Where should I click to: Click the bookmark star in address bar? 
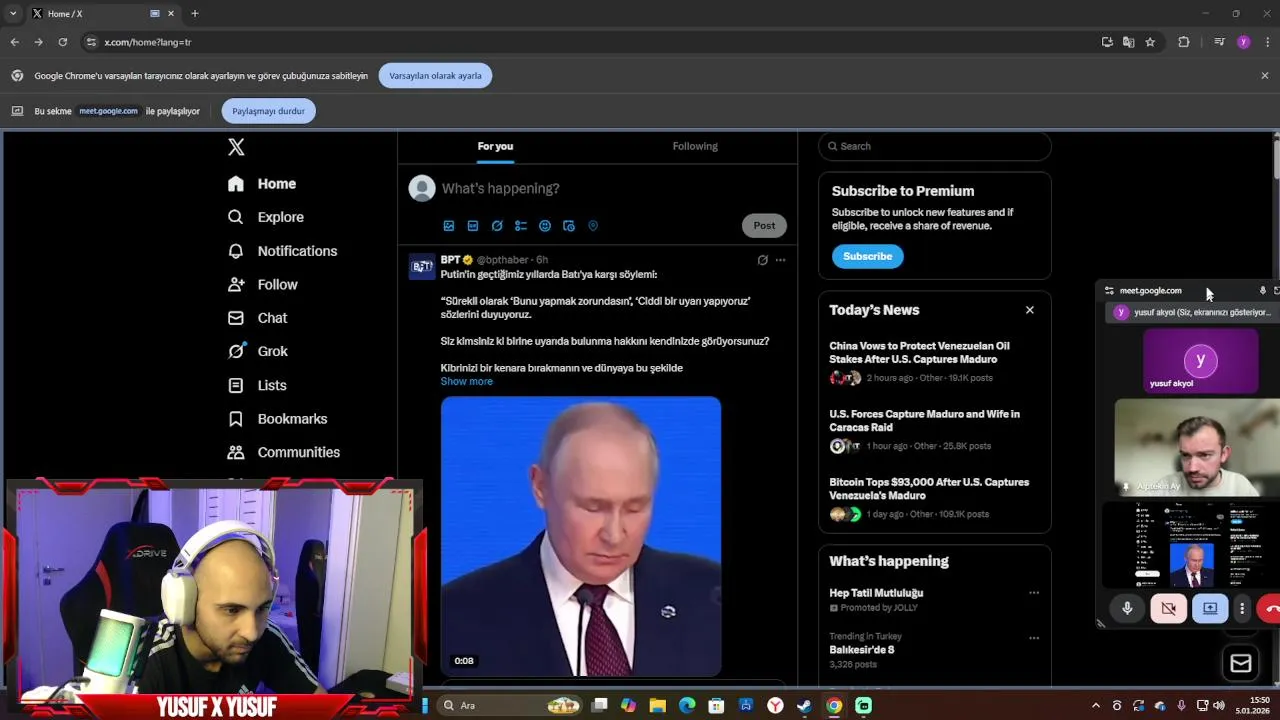coord(1150,42)
